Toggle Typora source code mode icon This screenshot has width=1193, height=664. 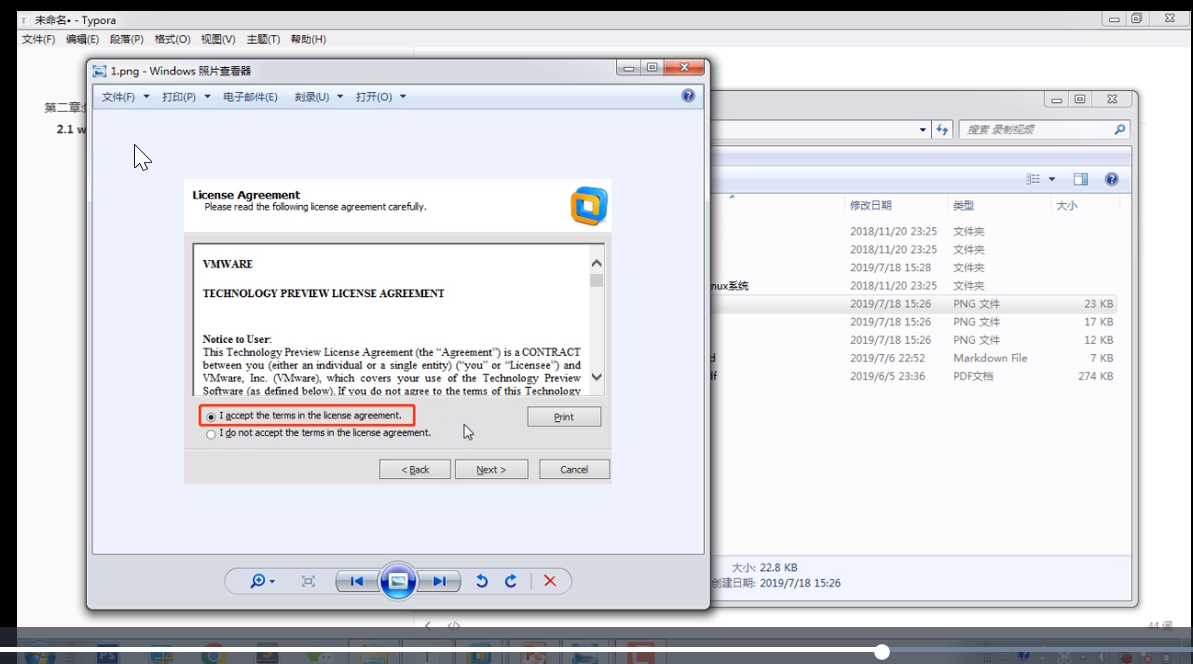pos(453,625)
